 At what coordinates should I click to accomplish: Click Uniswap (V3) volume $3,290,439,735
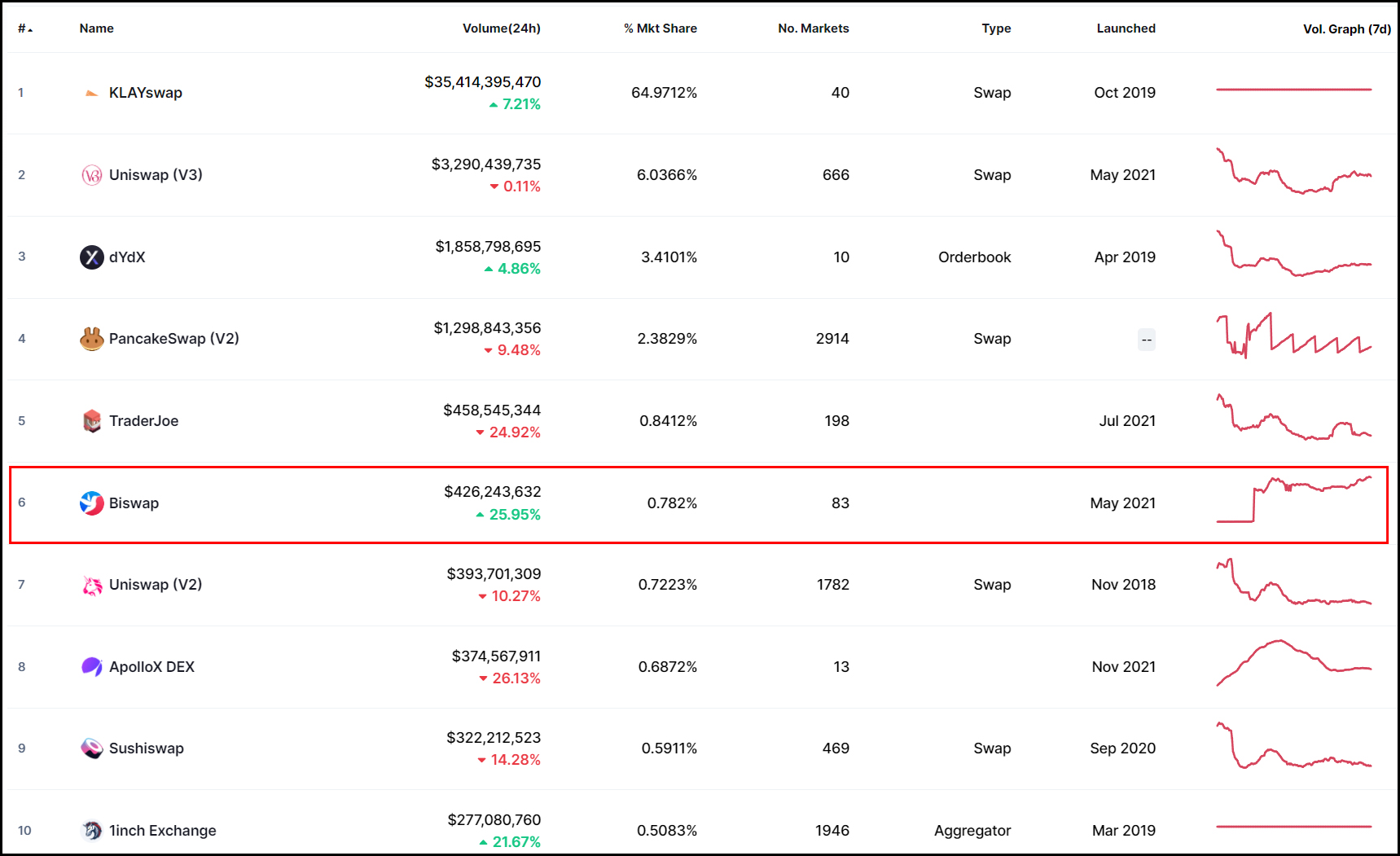[486, 165]
